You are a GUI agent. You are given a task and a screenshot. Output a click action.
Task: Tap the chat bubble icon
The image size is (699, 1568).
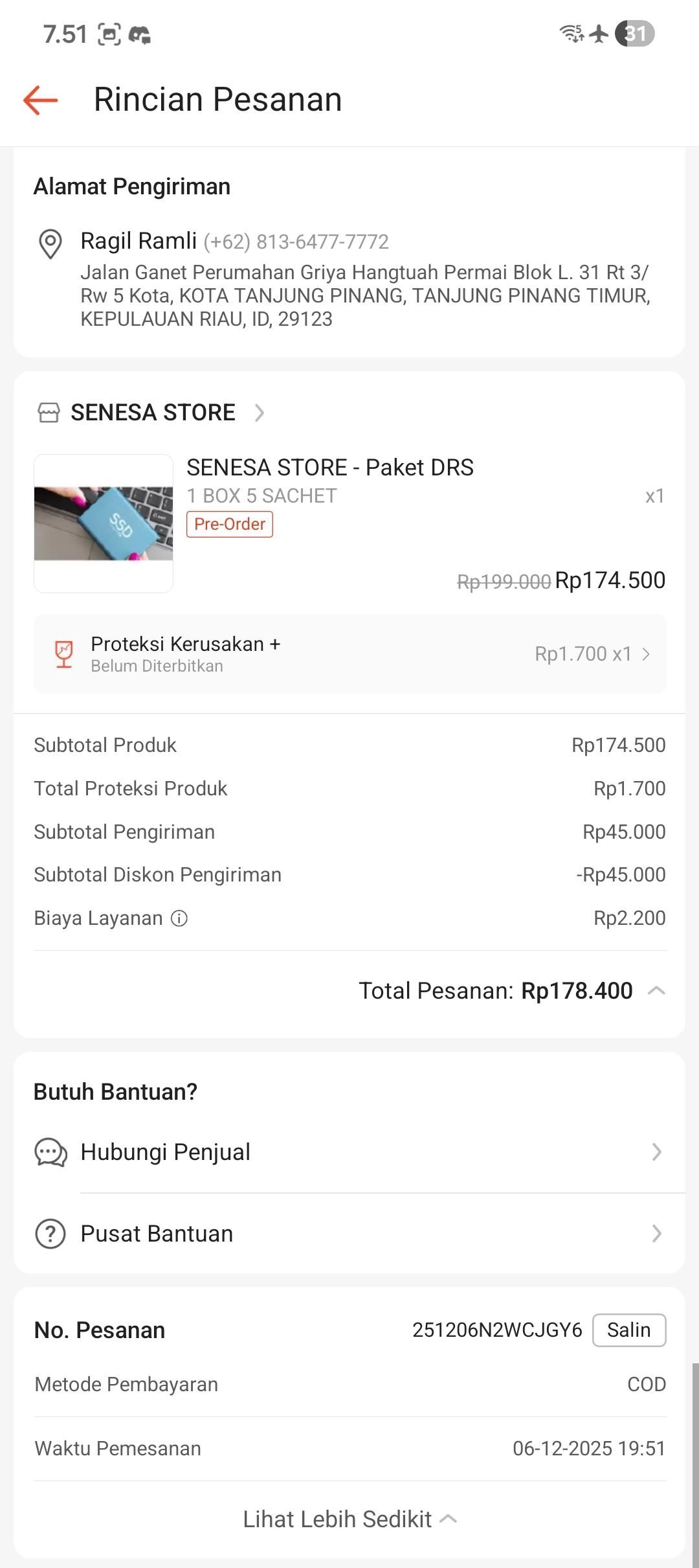tap(50, 1152)
